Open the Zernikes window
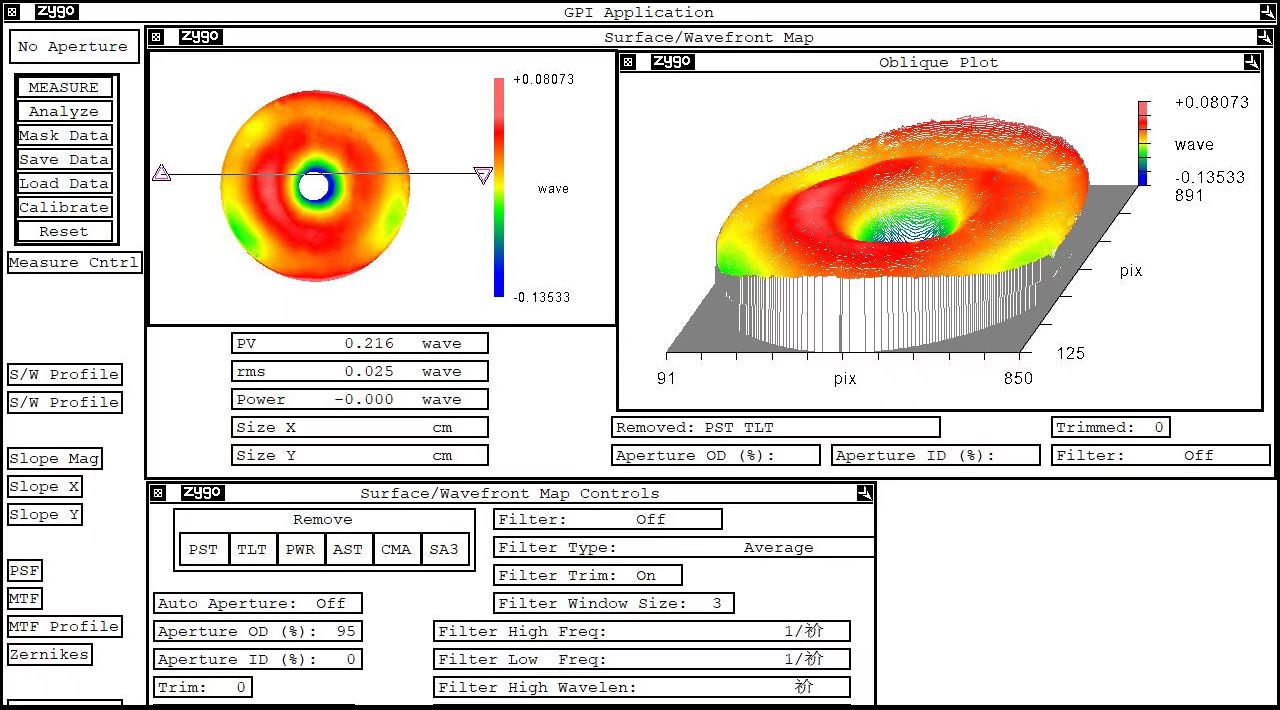The height and width of the screenshot is (710, 1280). [x=50, y=655]
